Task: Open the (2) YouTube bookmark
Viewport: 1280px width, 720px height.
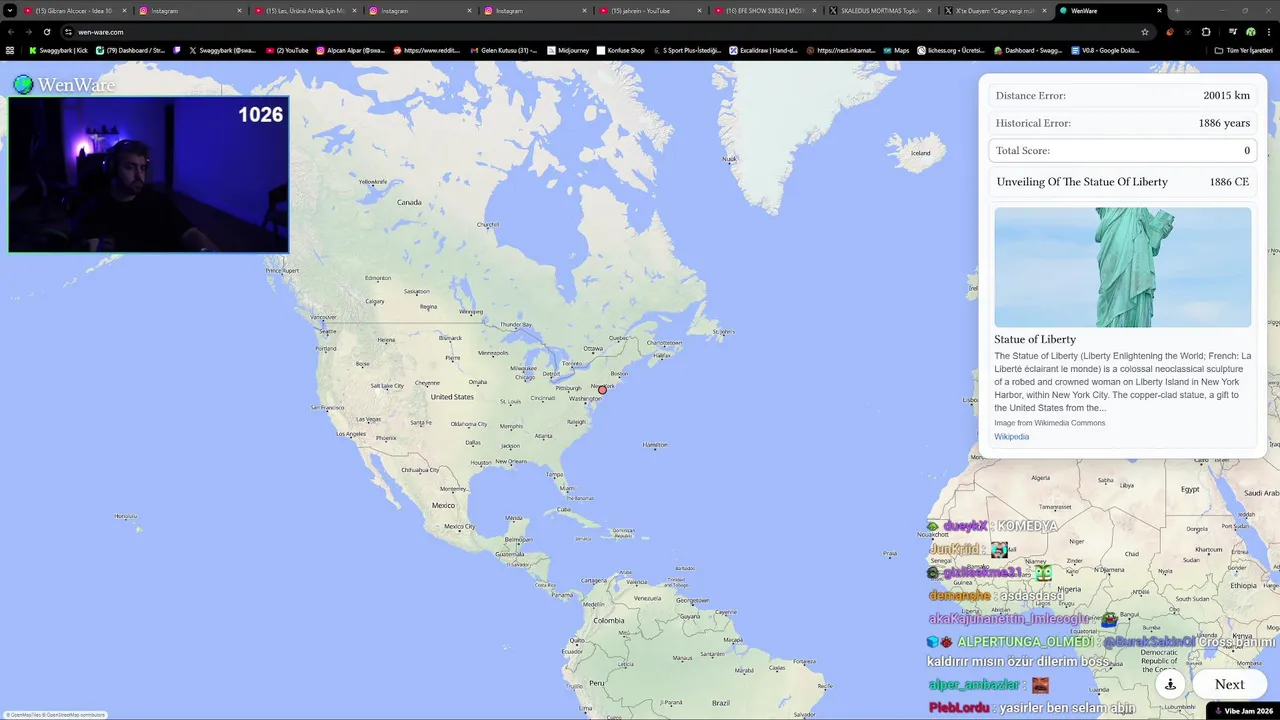Action: (288, 50)
